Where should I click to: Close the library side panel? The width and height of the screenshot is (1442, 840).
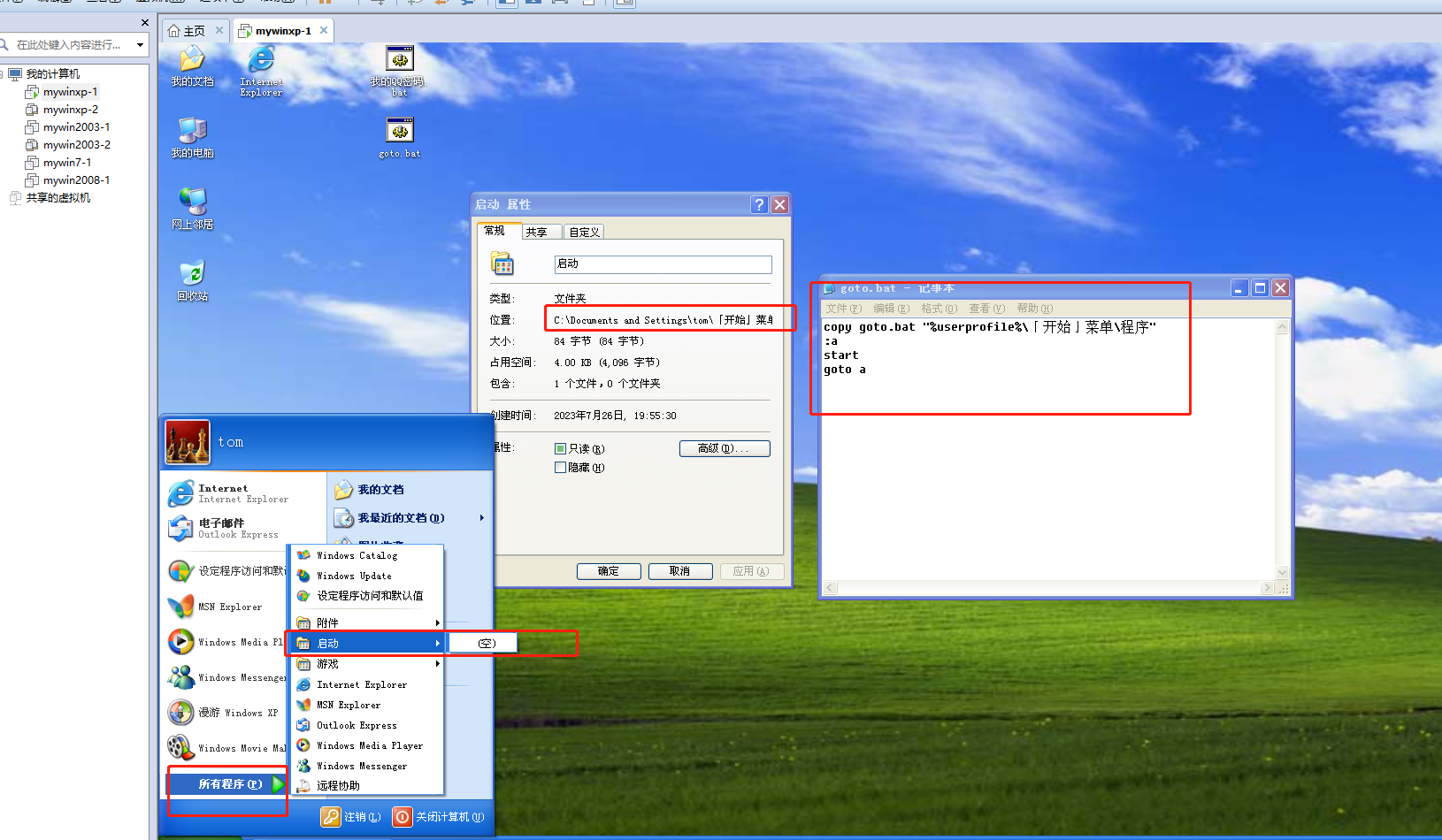coord(145,22)
